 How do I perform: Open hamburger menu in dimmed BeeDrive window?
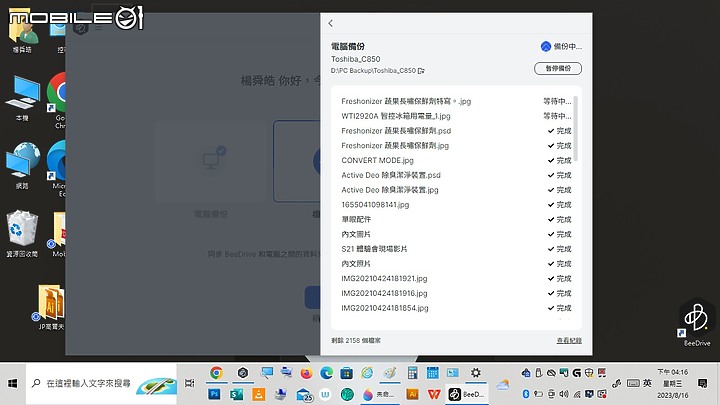[x=99, y=28]
